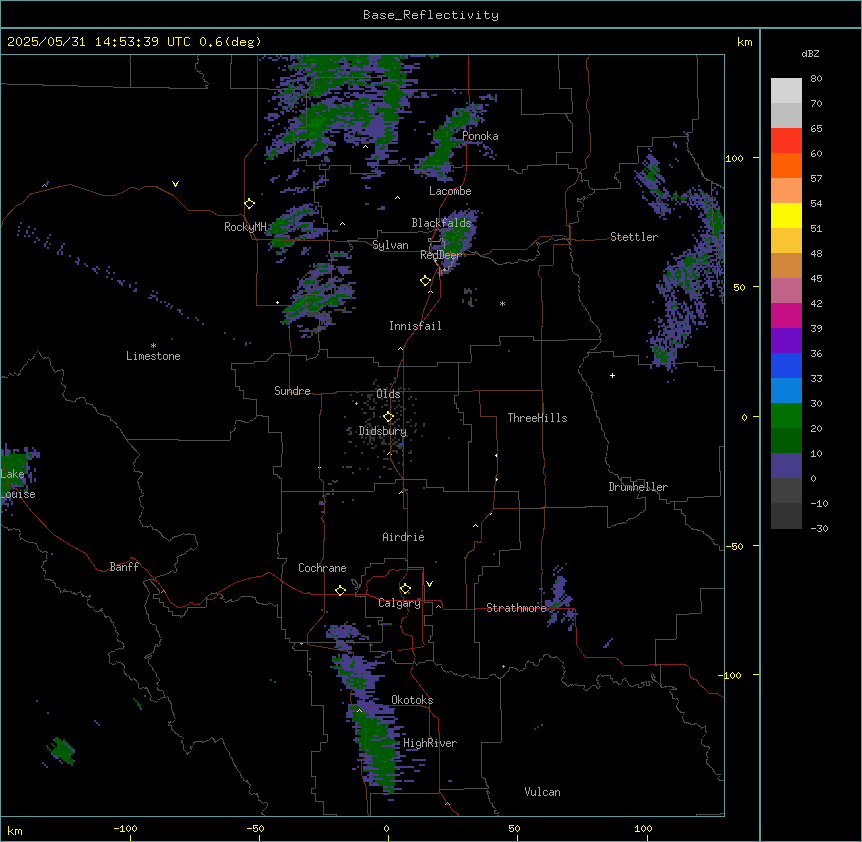Click the RockyMH label
This screenshot has height=842, width=862.
click(x=245, y=227)
